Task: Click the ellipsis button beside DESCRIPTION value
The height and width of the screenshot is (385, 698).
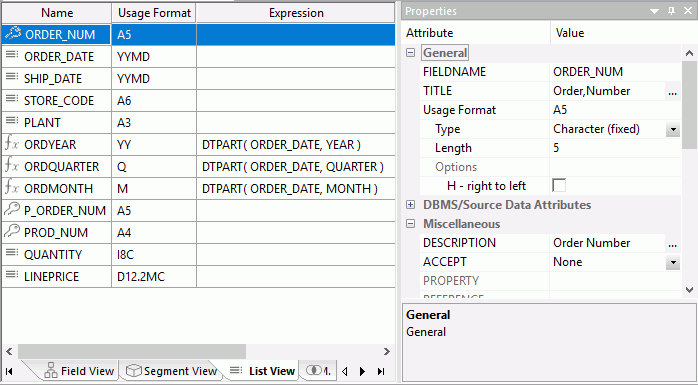Action: (673, 243)
